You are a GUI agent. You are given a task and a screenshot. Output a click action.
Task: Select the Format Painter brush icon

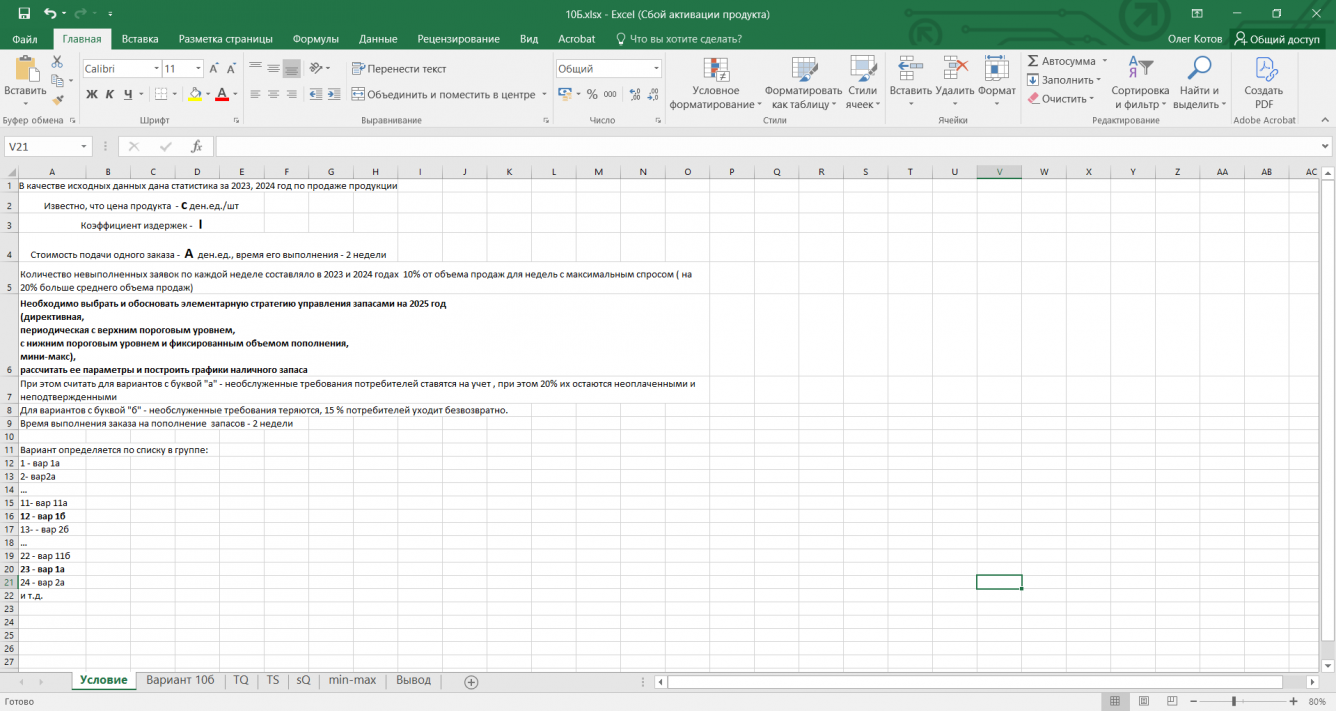click(x=57, y=99)
